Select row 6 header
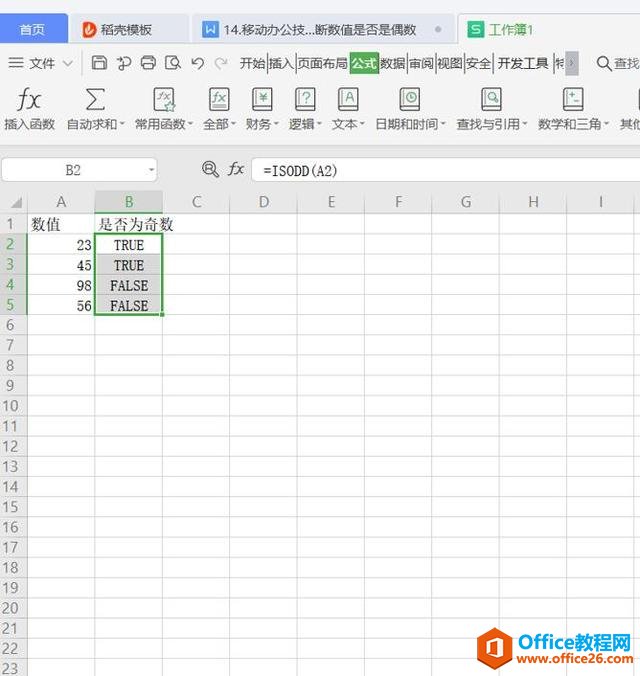Viewport: 640px width, 676px height. point(13,325)
